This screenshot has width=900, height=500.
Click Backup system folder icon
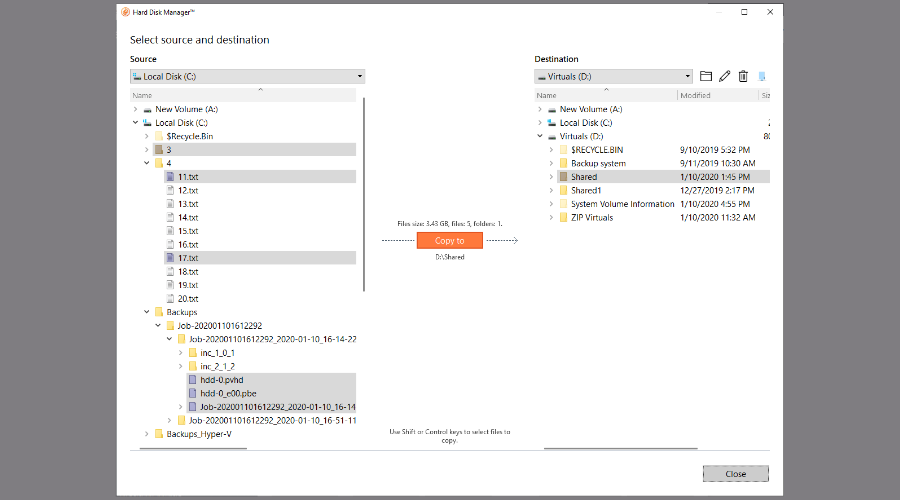[x=564, y=163]
